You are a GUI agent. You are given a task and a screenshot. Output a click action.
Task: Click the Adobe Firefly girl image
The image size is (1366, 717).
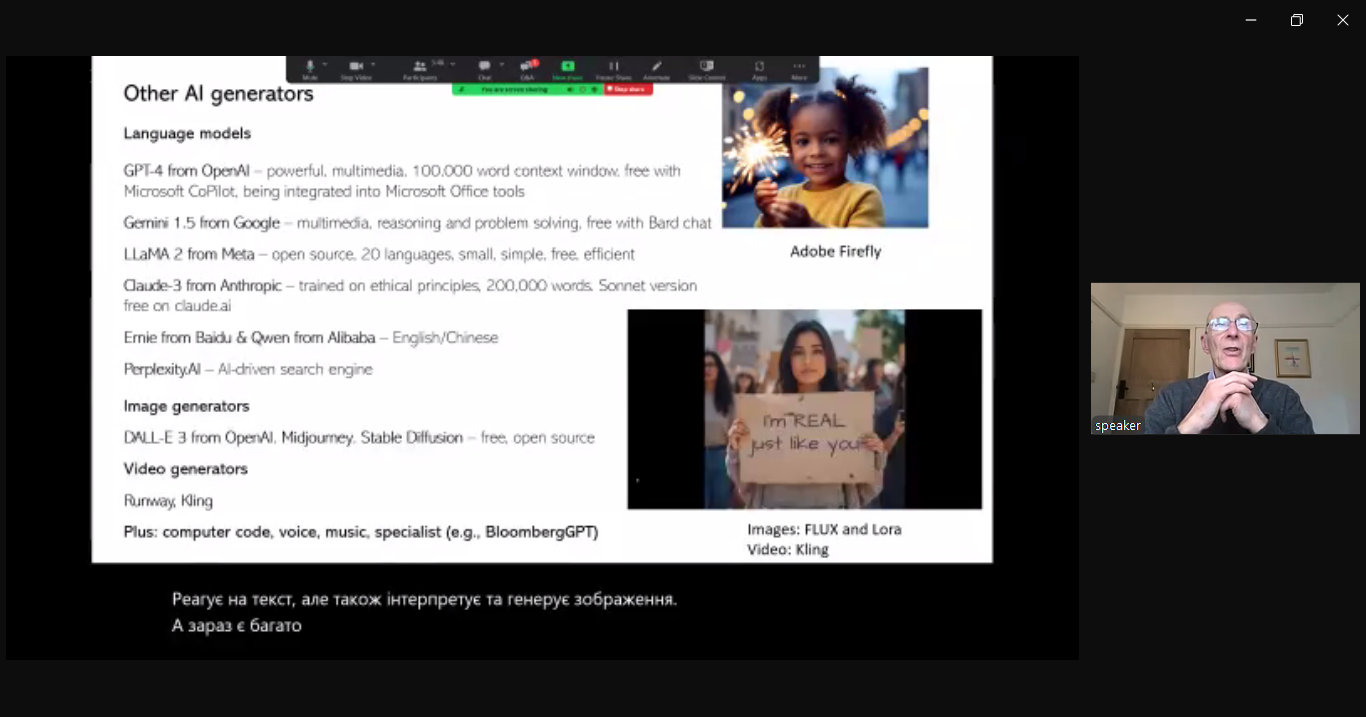pyautogui.click(x=825, y=148)
